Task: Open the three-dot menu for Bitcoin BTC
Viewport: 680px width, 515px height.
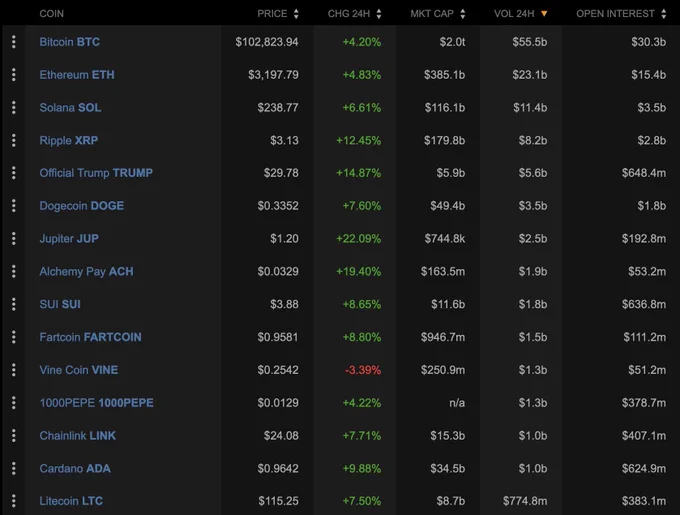Action: coord(14,42)
